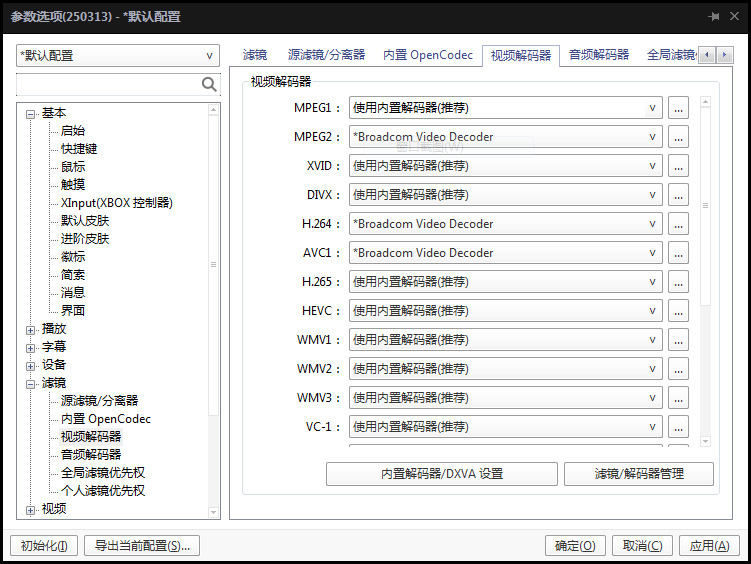The image size is (751, 564).
Task: Expand the 字幕 tree node
Action: (x=31, y=348)
